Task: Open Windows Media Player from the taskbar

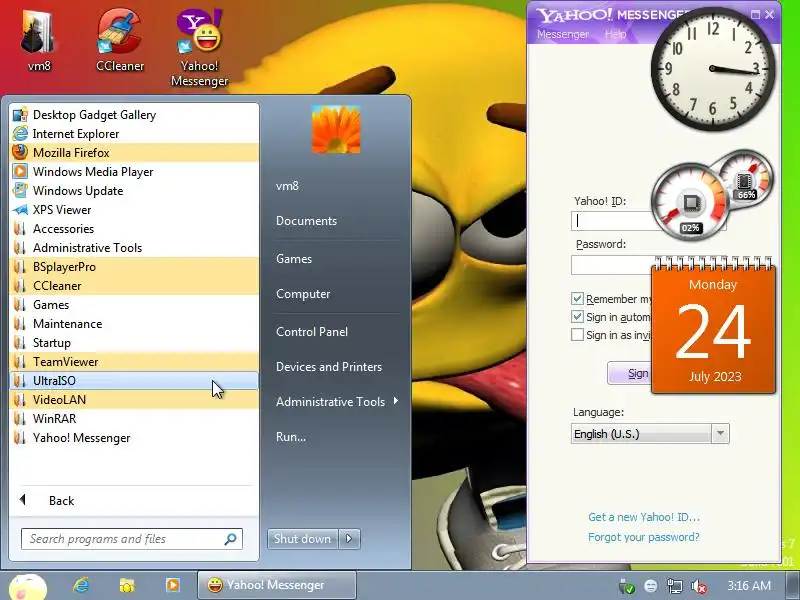Action: tap(173, 585)
